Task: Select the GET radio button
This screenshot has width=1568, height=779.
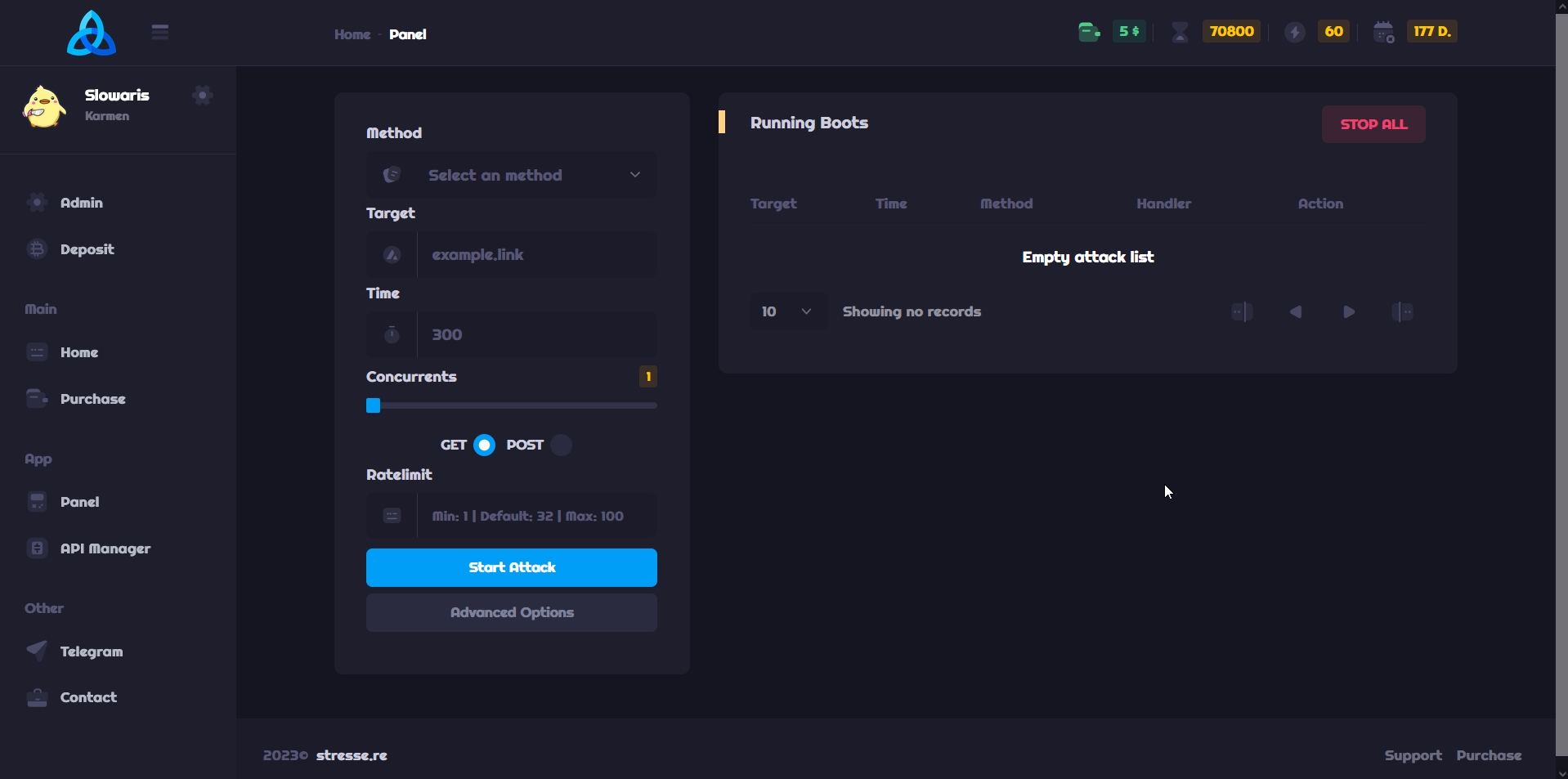Action: (x=485, y=445)
